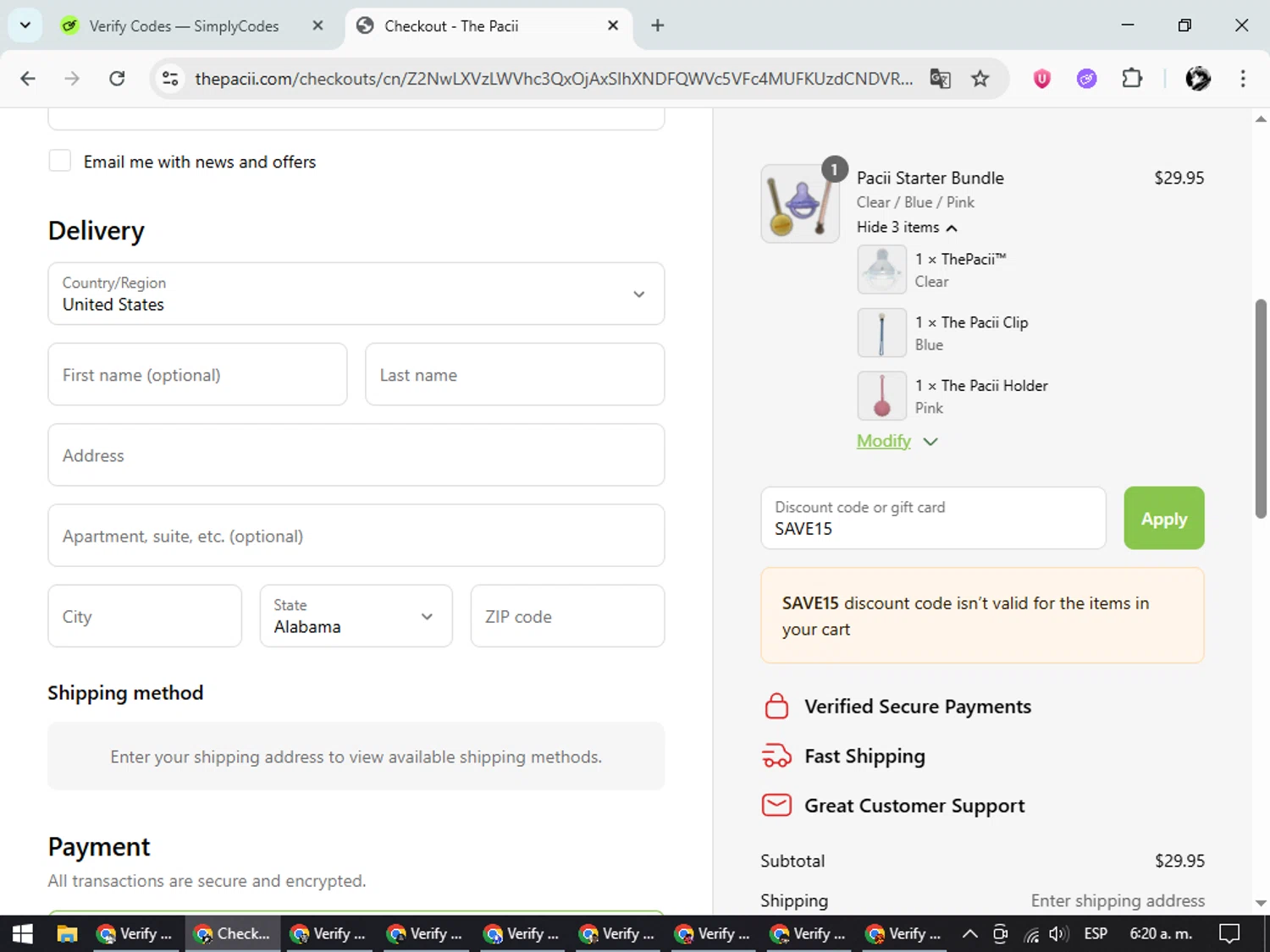The image size is (1270, 952).
Task: Close the Checkout - The Pacii tab
Action: tap(613, 25)
